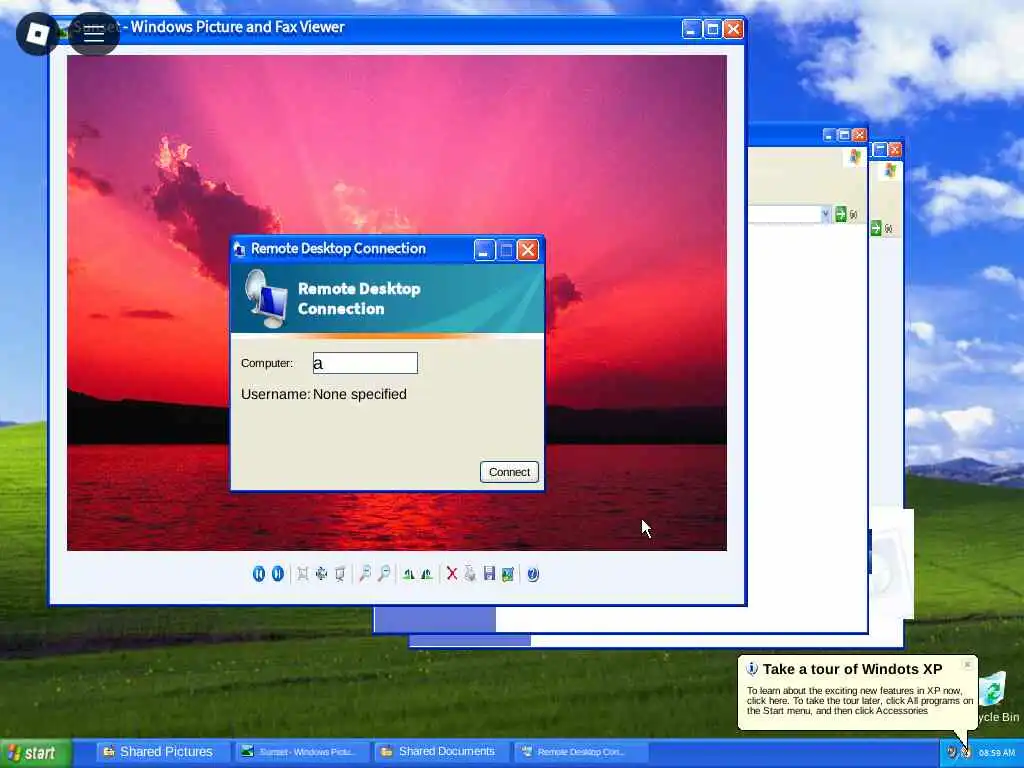Close the rearmost background window

(x=894, y=150)
